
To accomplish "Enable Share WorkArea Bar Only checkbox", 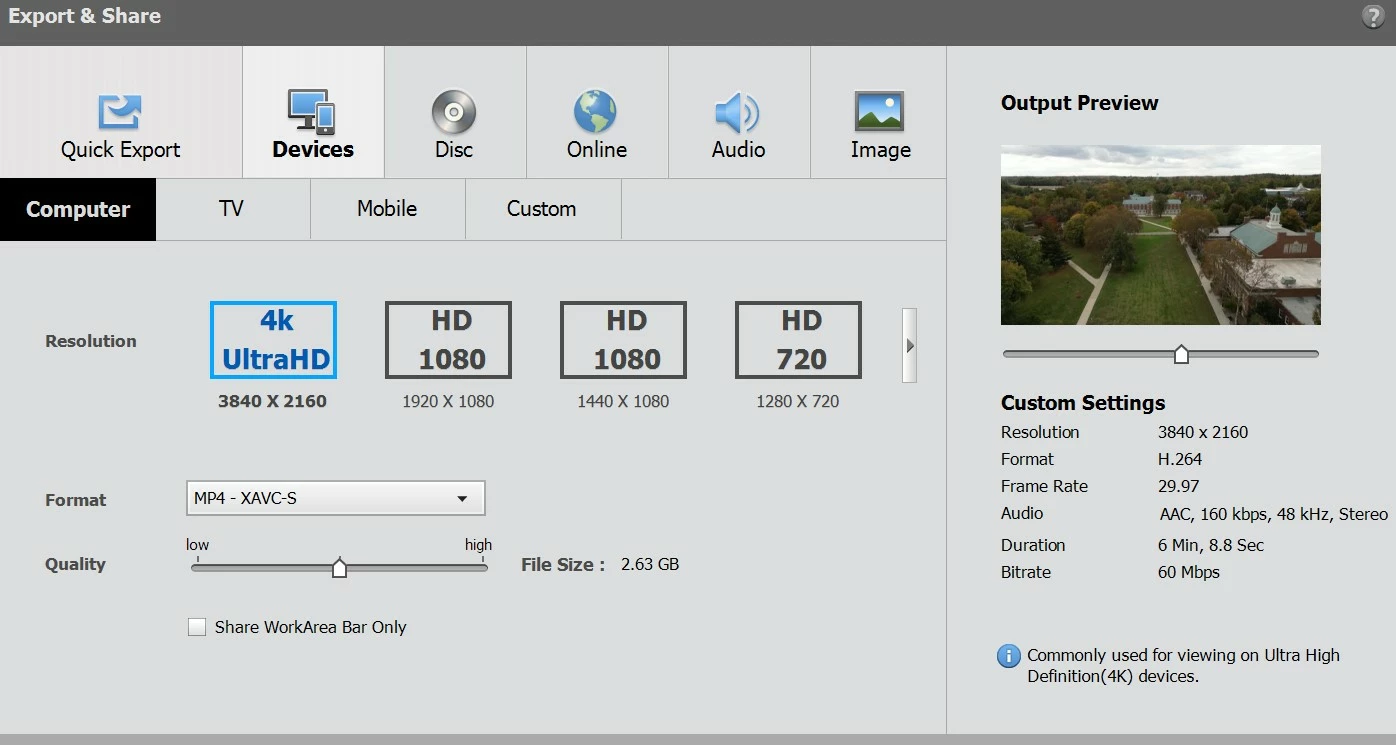I will pos(196,627).
